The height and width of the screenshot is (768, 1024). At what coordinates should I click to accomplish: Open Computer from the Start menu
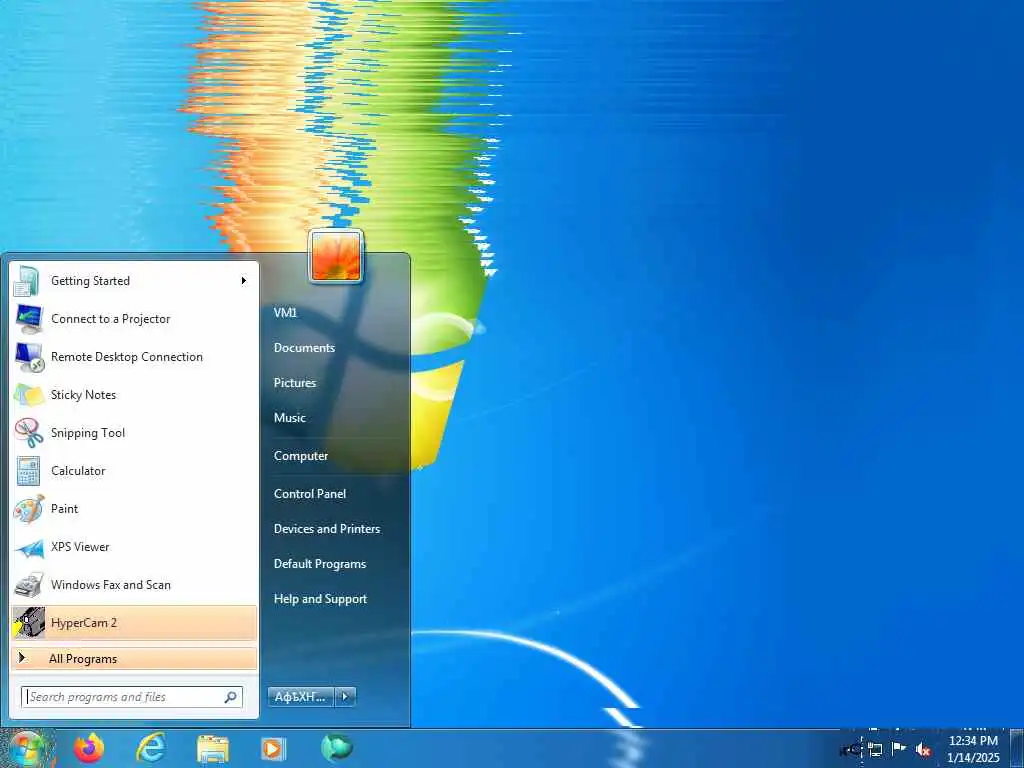300,456
